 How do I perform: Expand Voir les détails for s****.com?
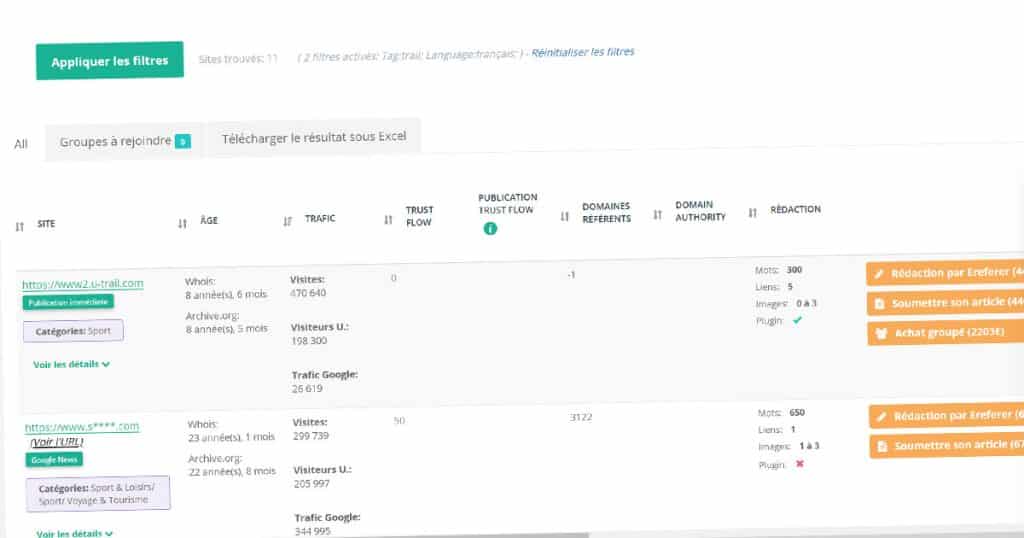click(74, 533)
